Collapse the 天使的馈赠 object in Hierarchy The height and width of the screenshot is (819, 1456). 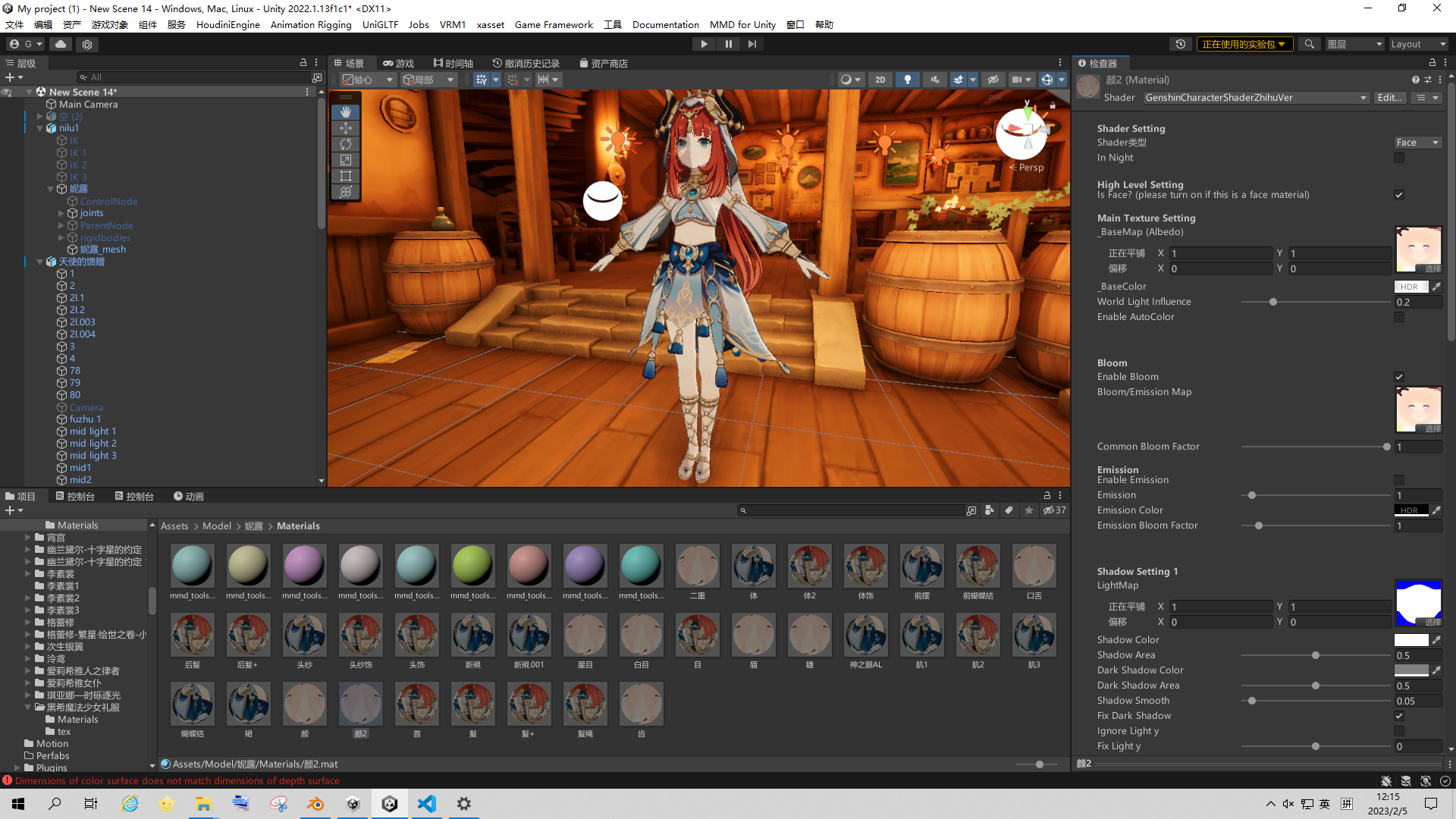[x=40, y=262]
